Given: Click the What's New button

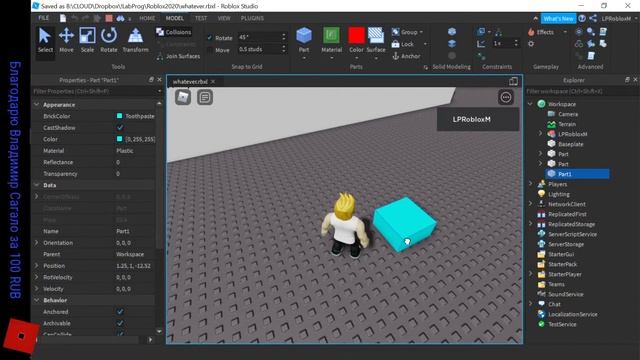Looking at the screenshot, I should (x=558, y=18).
